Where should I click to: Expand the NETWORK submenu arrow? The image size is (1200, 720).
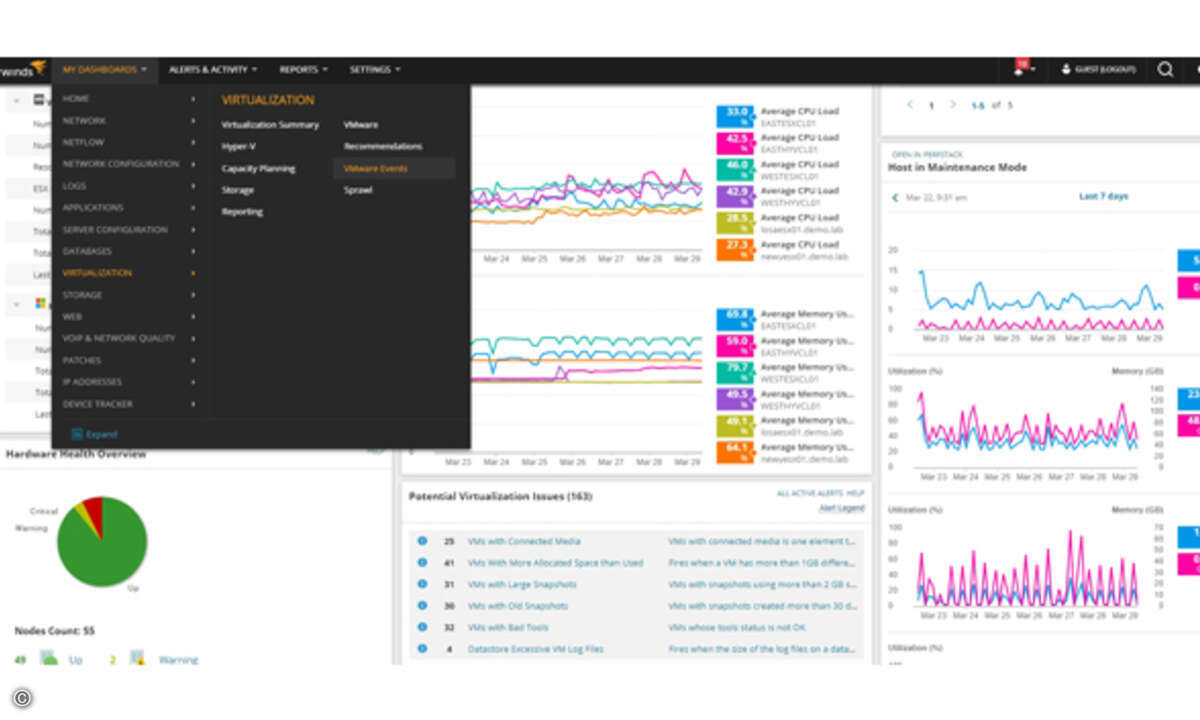click(x=193, y=120)
